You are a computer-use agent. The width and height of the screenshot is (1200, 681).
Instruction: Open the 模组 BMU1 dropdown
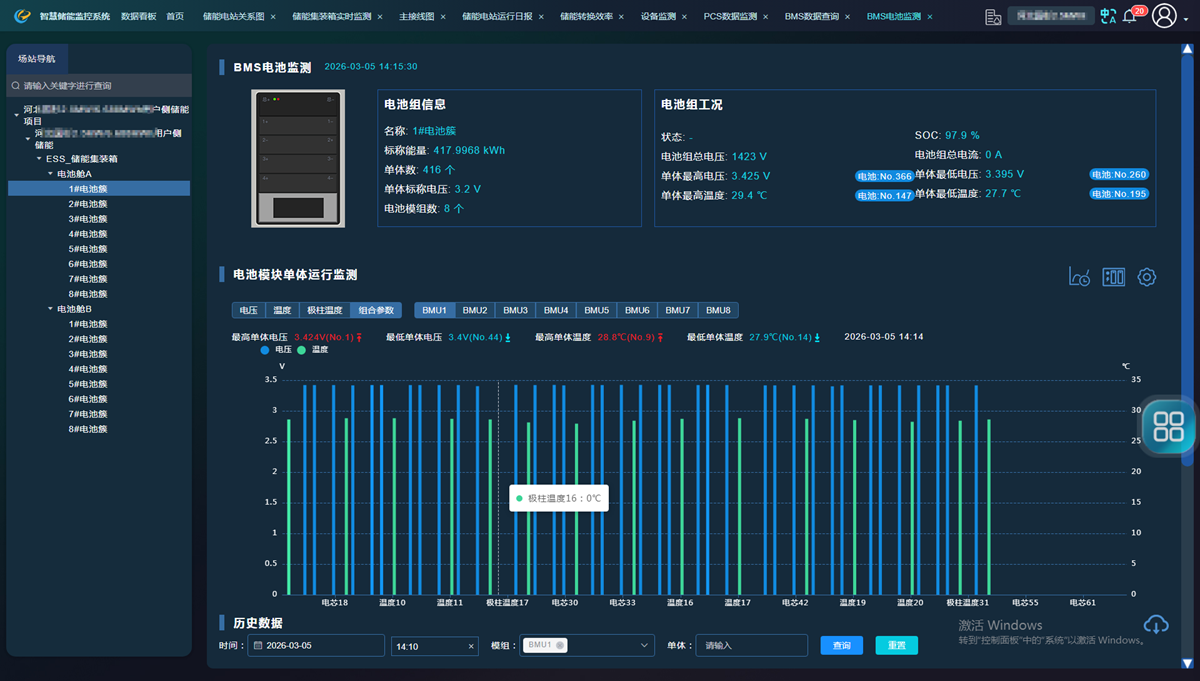(587, 646)
